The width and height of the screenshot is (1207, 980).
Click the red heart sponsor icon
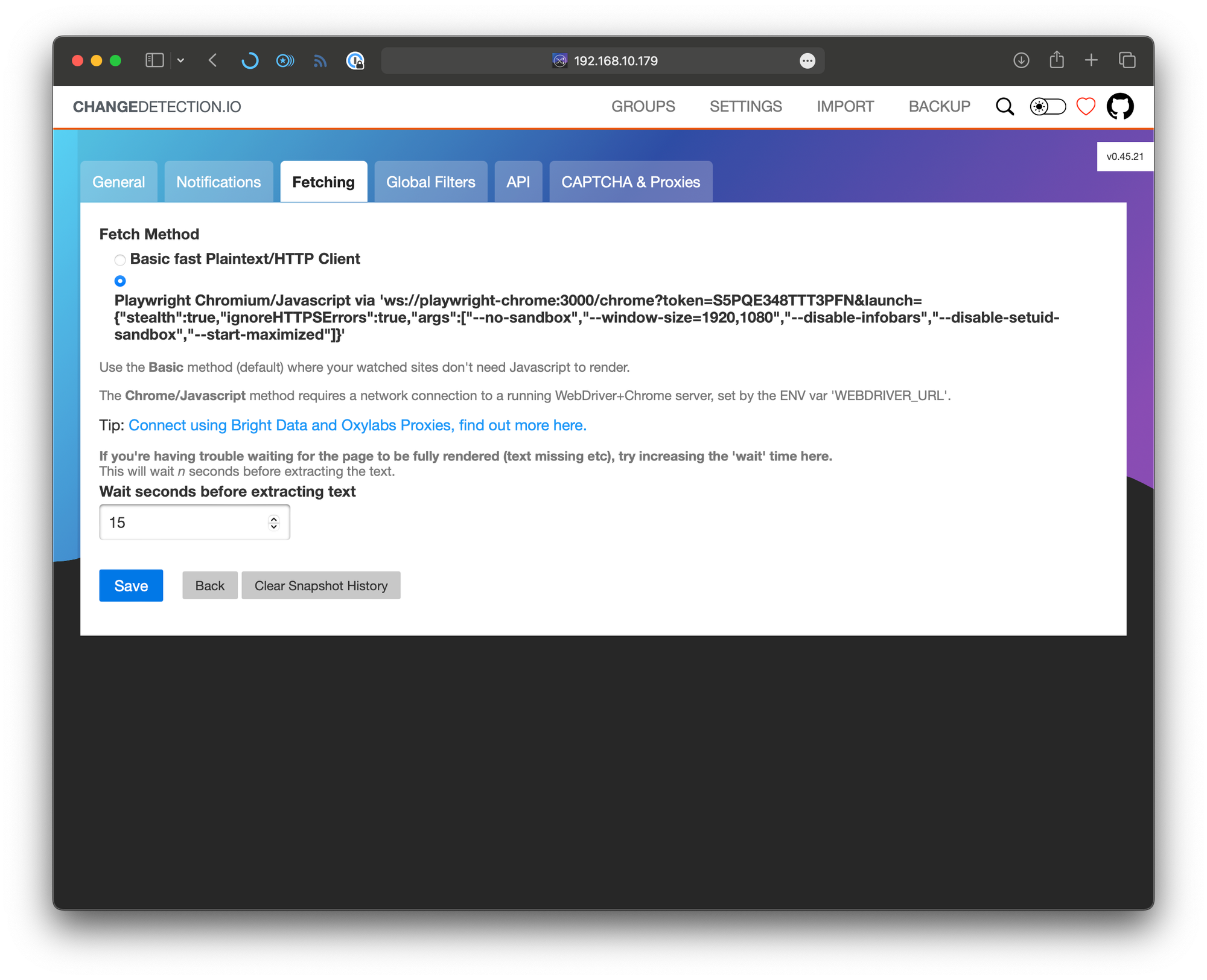(1086, 107)
